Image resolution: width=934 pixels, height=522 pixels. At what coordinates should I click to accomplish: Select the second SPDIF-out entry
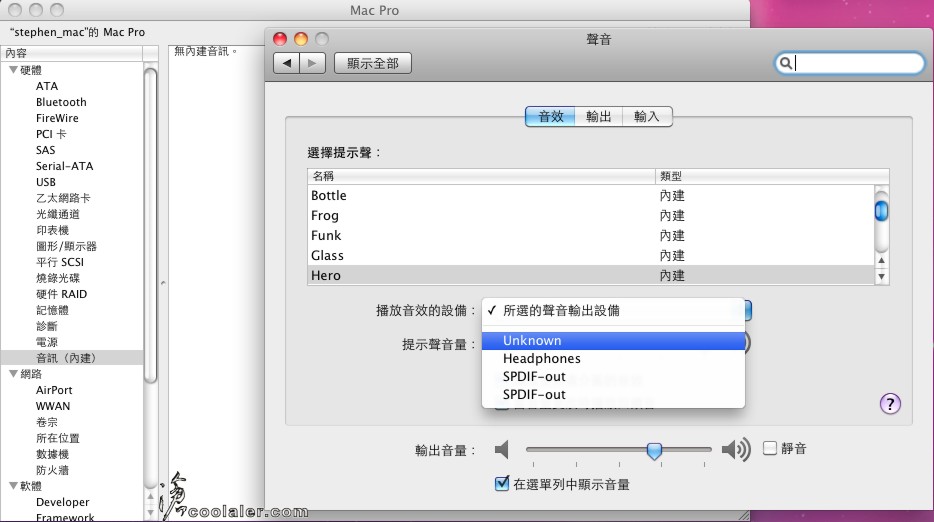614,394
